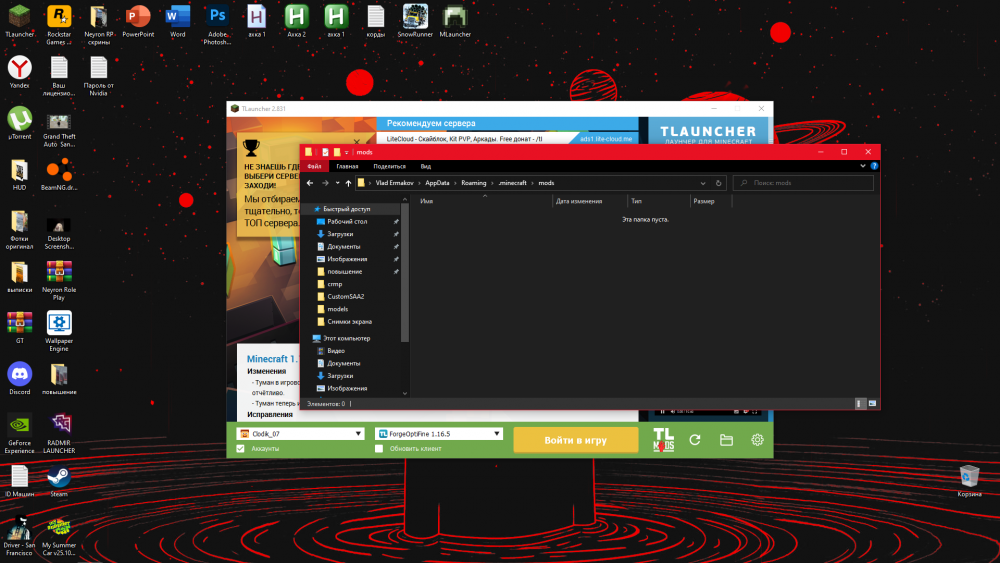Viewport: 1000px width, 563px height.
Task: Launch PowerPoint from desktop
Action: [138, 21]
